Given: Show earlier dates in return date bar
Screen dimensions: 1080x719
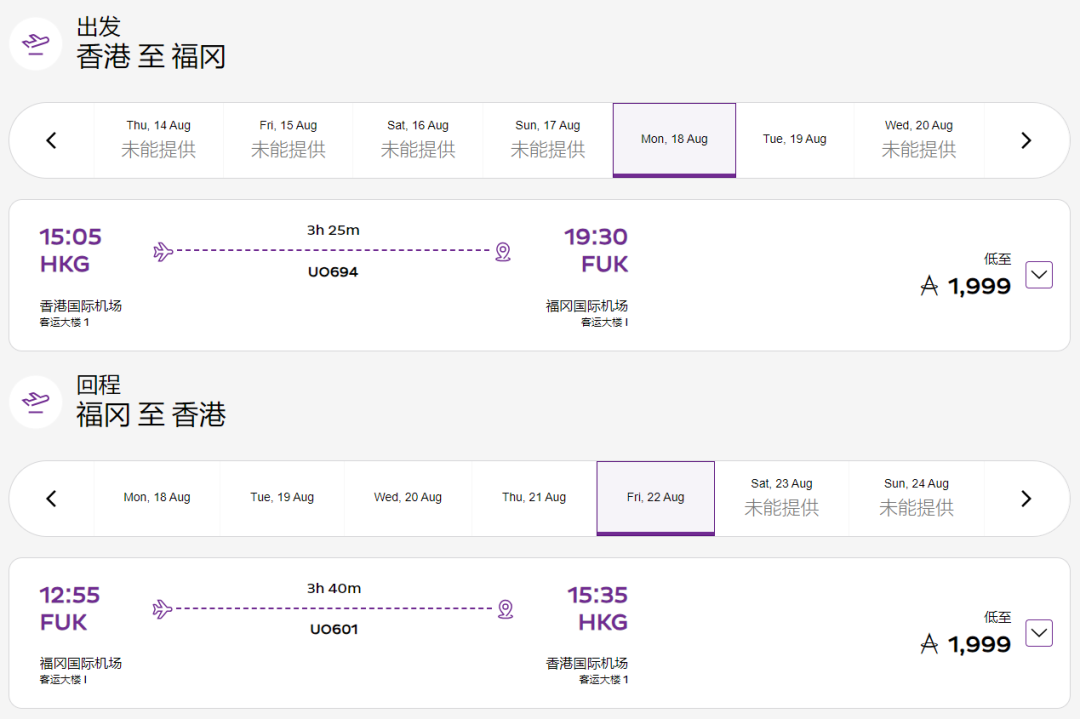Looking at the screenshot, I should (52, 498).
